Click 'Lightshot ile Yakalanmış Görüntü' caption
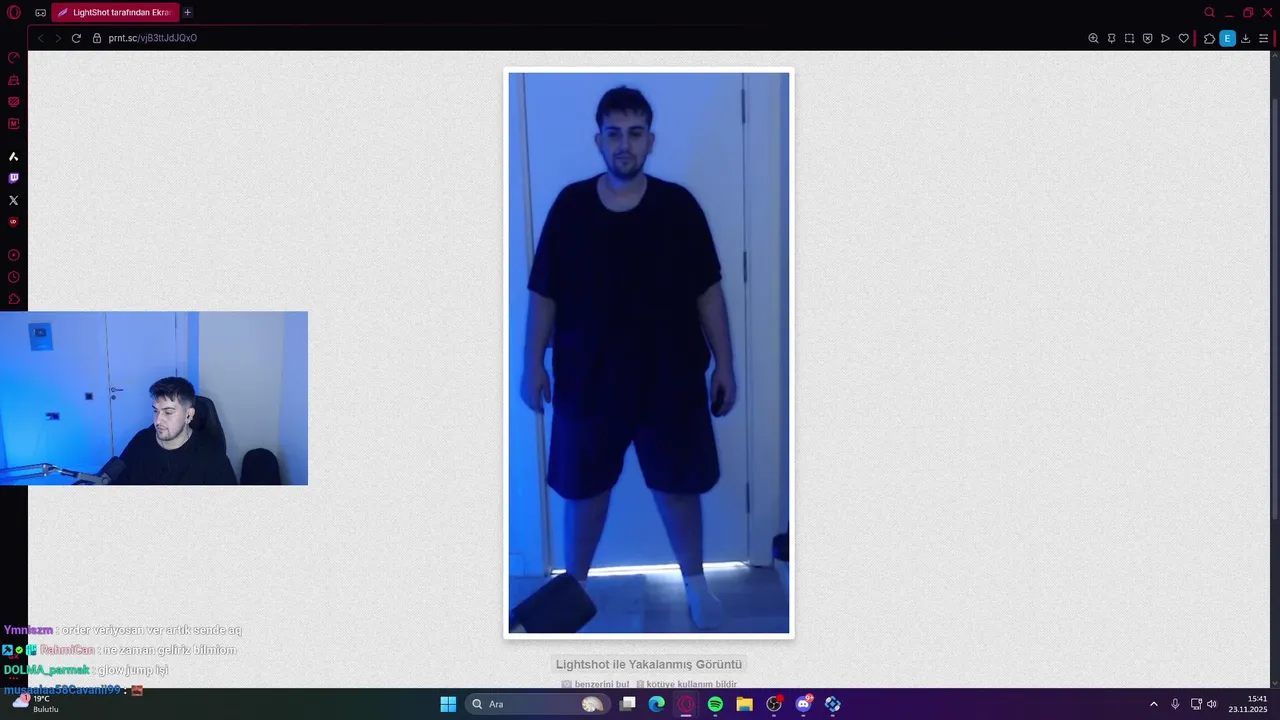The height and width of the screenshot is (720, 1280). pyautogui.click(x=649, y=664)
